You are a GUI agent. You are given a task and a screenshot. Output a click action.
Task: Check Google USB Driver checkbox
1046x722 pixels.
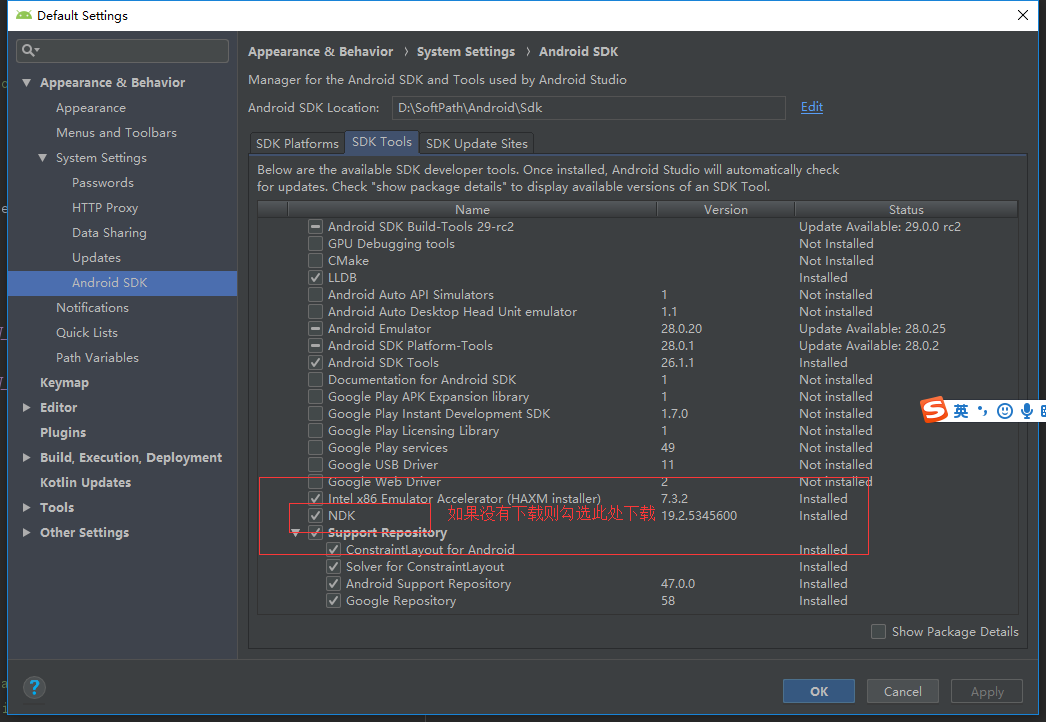coord(316,465)
